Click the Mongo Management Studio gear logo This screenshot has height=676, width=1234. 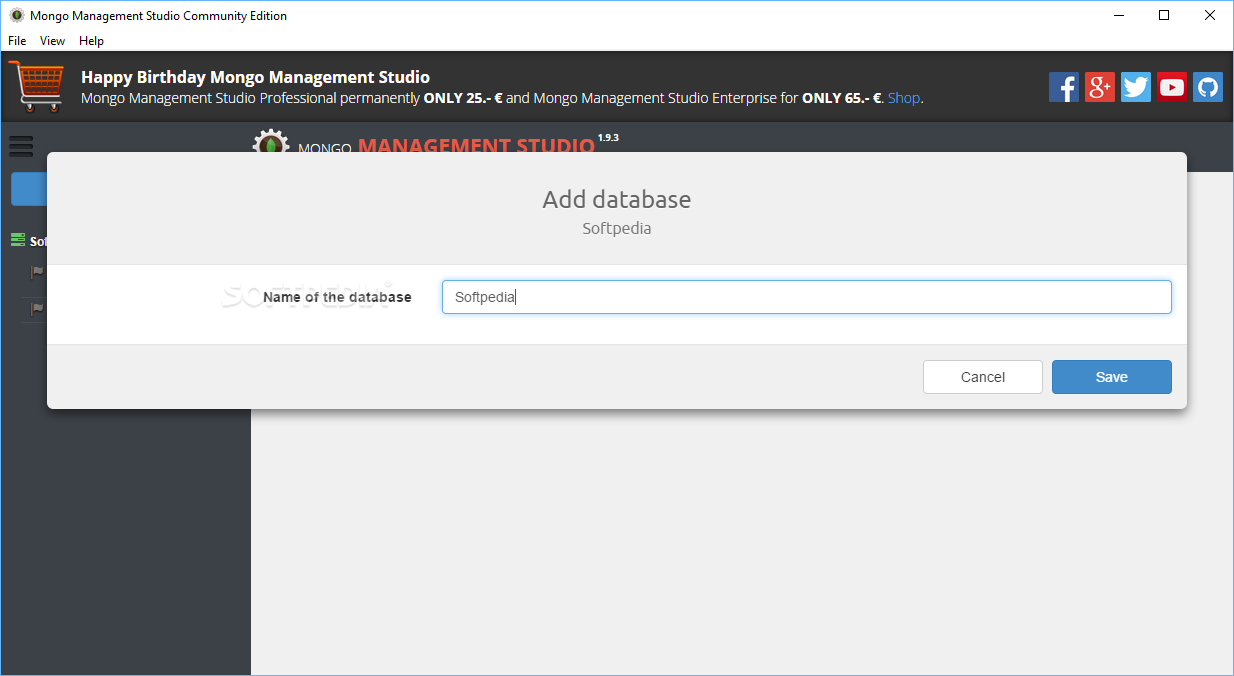coord(270,140)
